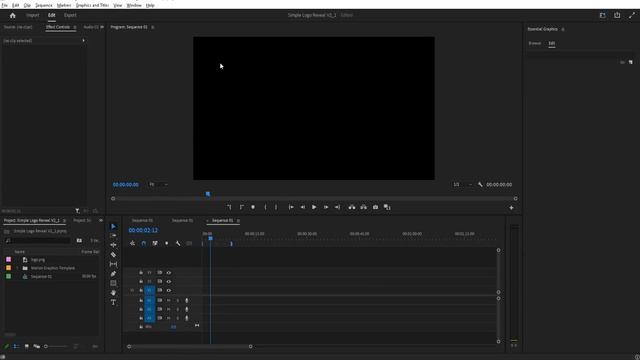This screenshot has height=360, width=640.
Task: Open the Window menu
Action: tap(134, 5)
